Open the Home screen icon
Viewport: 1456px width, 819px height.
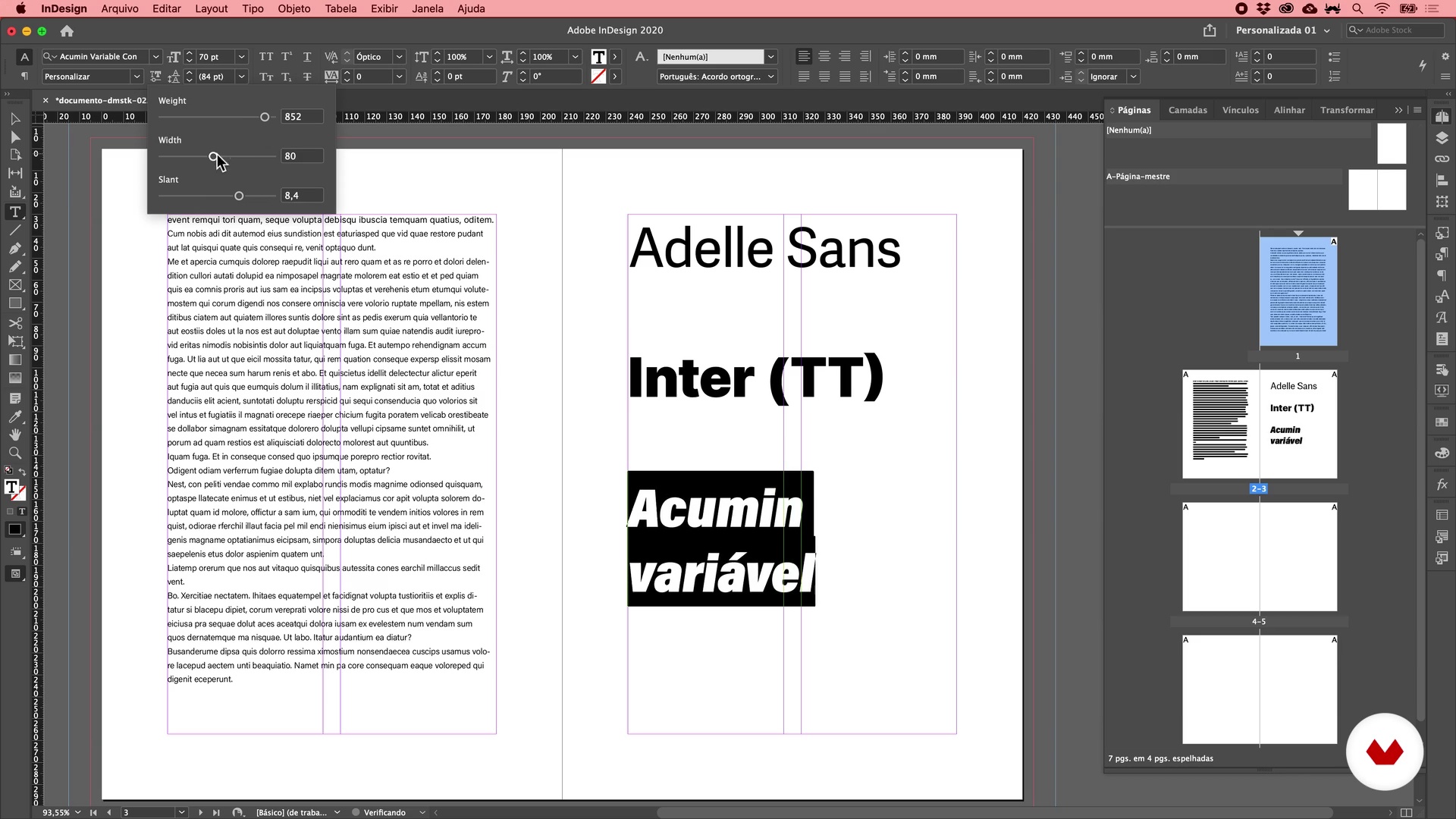pos(67,31)
